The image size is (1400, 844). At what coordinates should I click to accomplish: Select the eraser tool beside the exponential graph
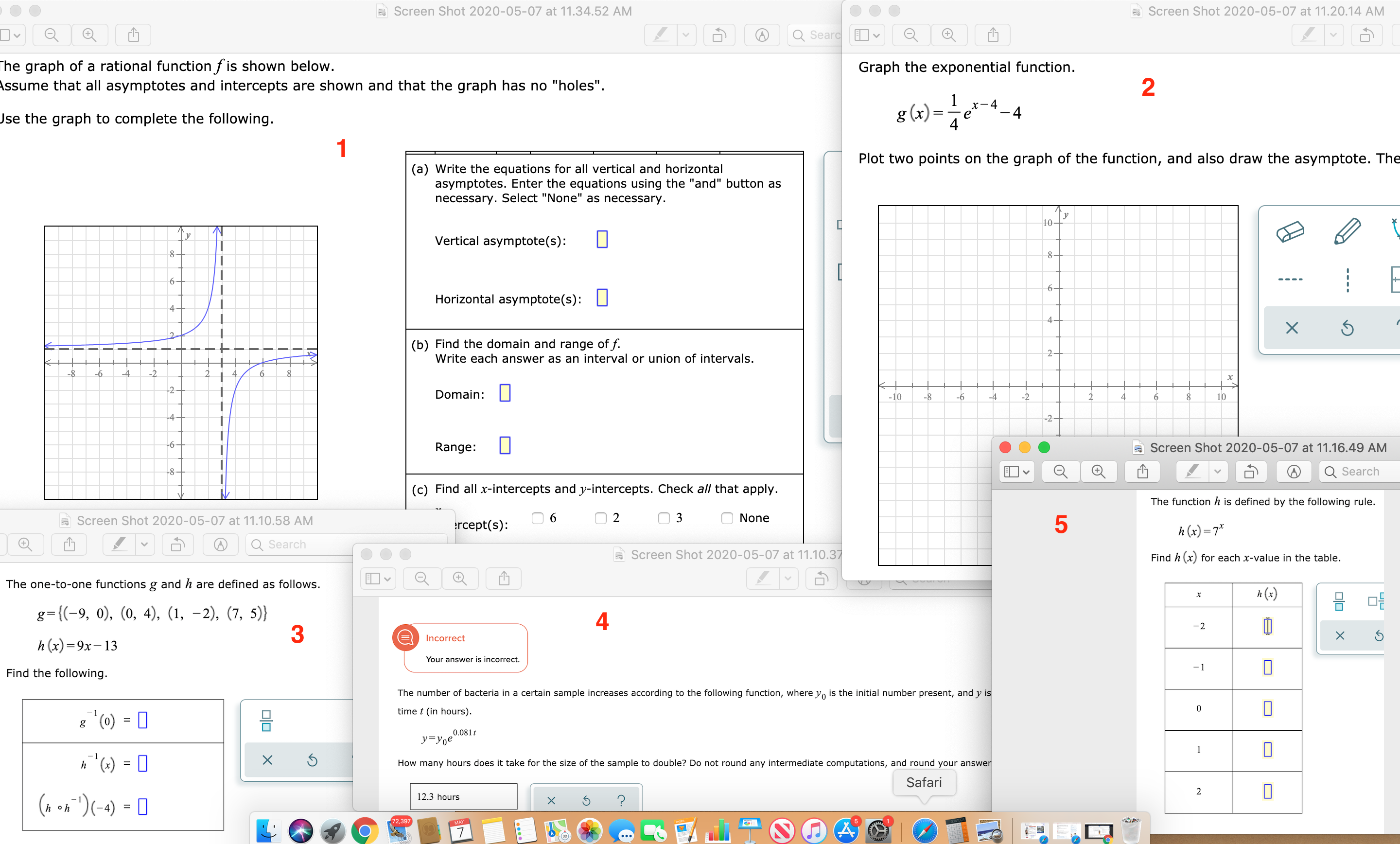[x=1290, y=232]
